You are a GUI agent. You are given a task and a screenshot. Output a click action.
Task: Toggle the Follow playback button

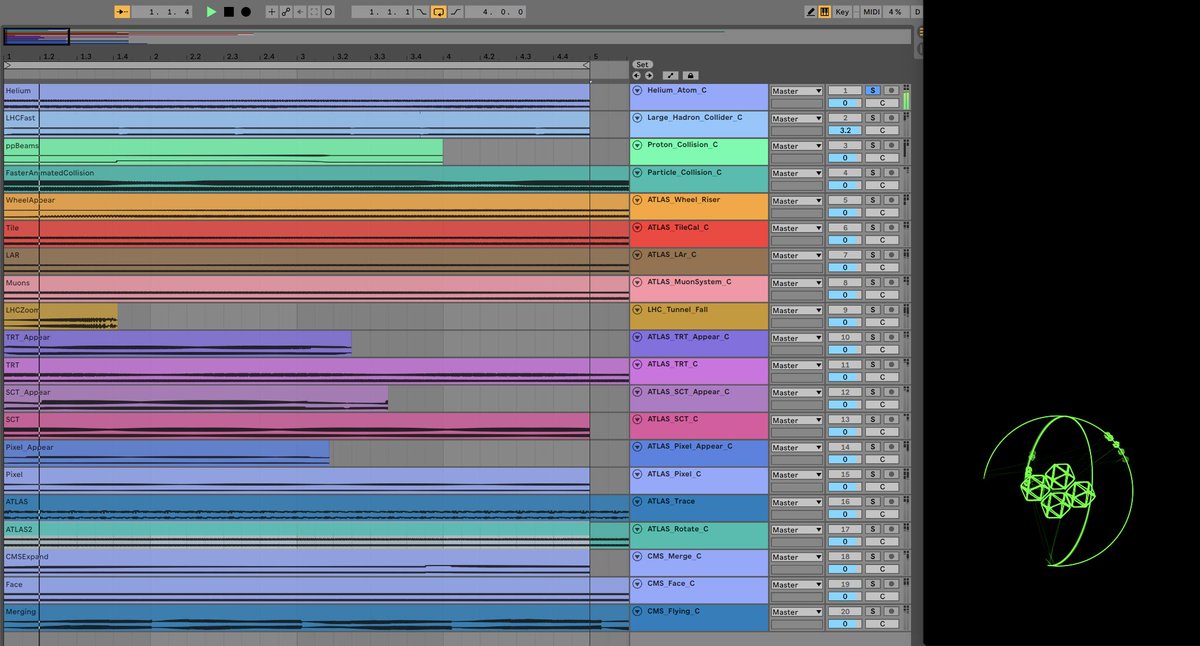pos(122,12)
